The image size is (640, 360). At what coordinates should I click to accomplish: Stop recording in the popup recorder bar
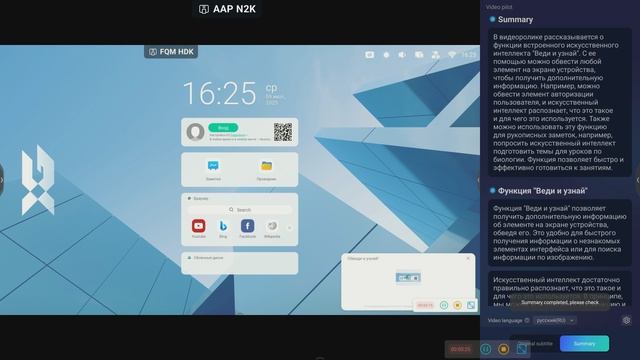point(458,305)
